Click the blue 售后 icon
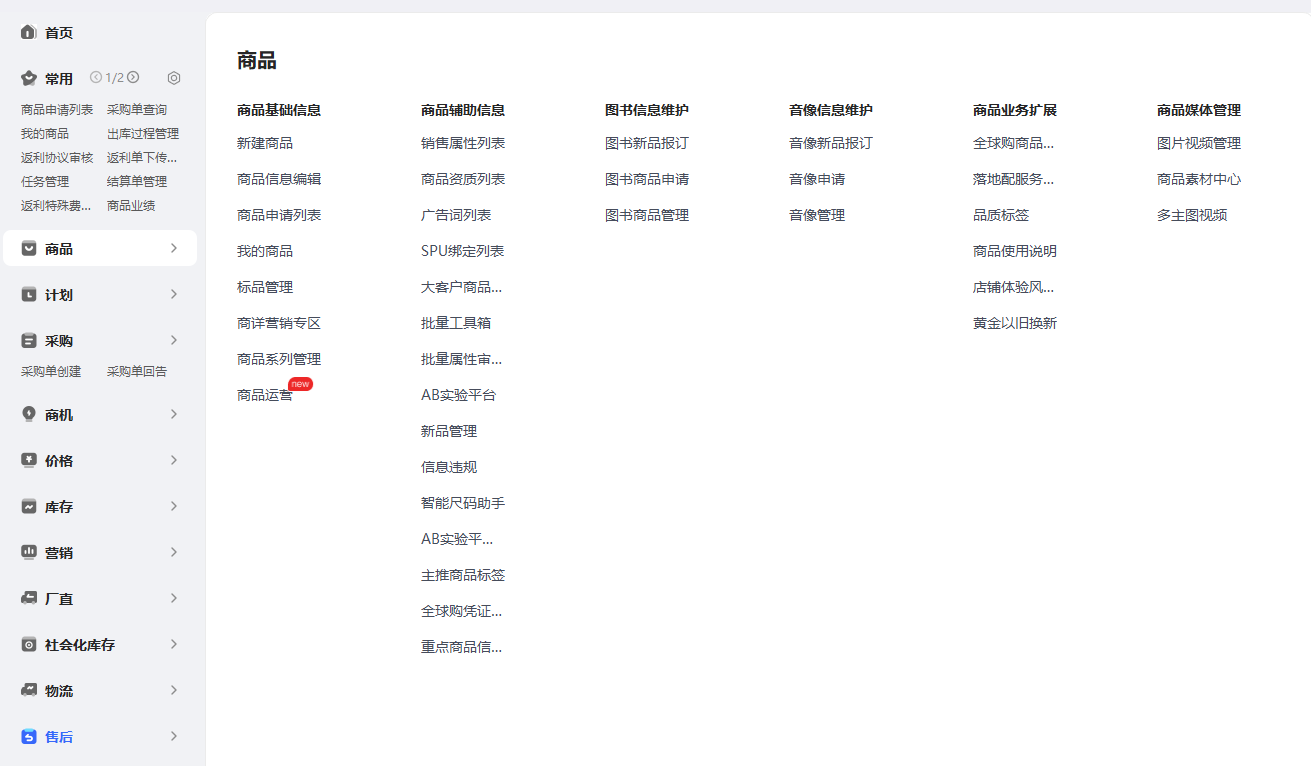Screen dimensions: 1311x766 pos(29,737)
